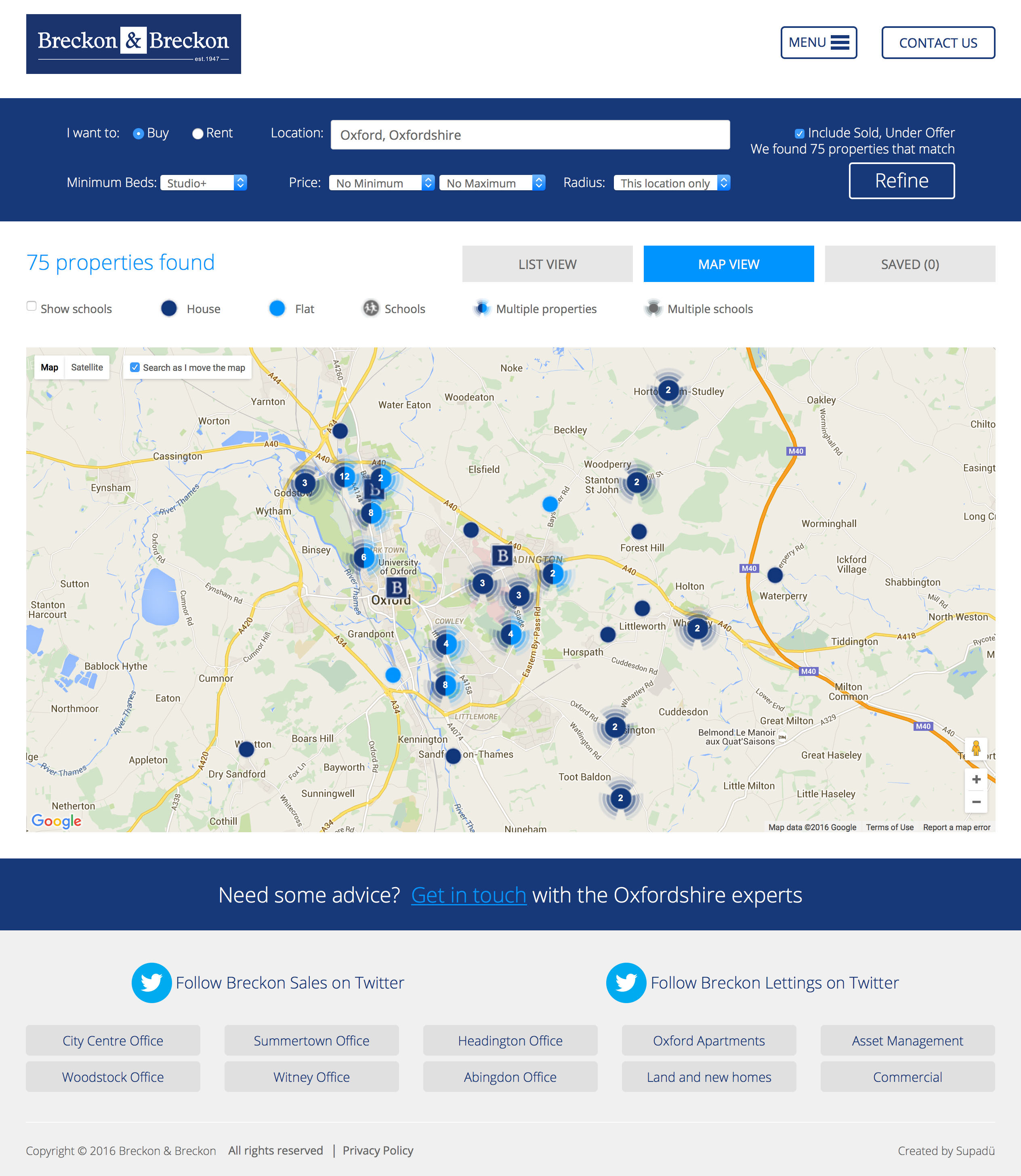Viewport: 1021px width, 1176px height.
Task: Click the Sales Twitter bird icon
Action: 151,982
